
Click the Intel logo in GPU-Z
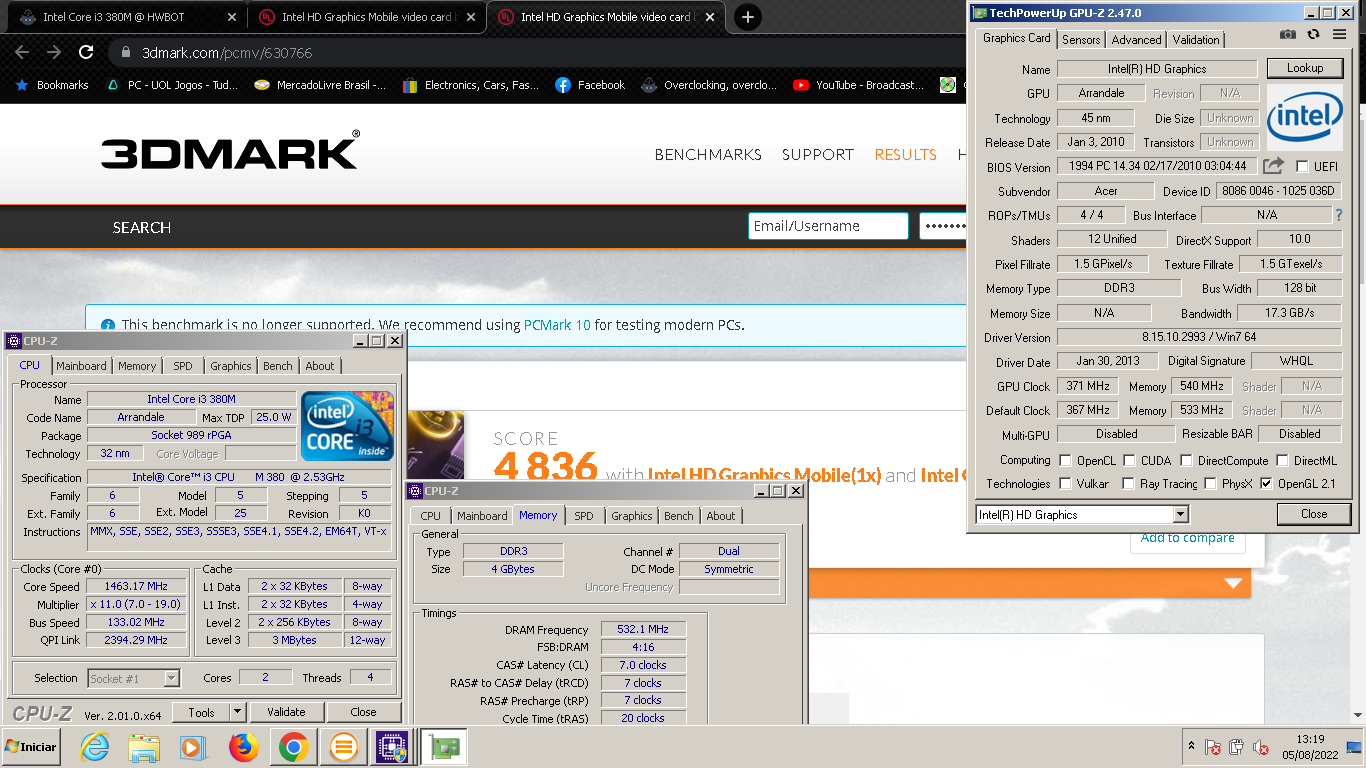tap(1304, 118)
